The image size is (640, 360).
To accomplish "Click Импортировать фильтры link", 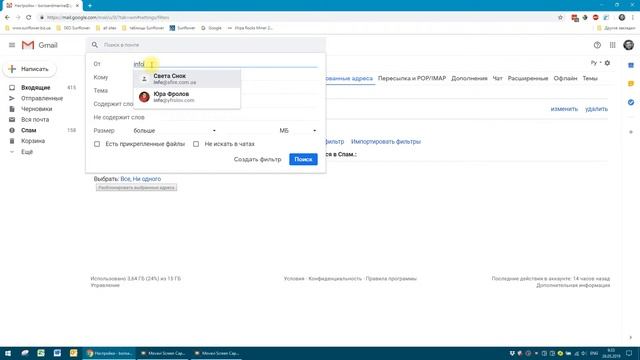I will pyautogui.click(x=386, y=142).
